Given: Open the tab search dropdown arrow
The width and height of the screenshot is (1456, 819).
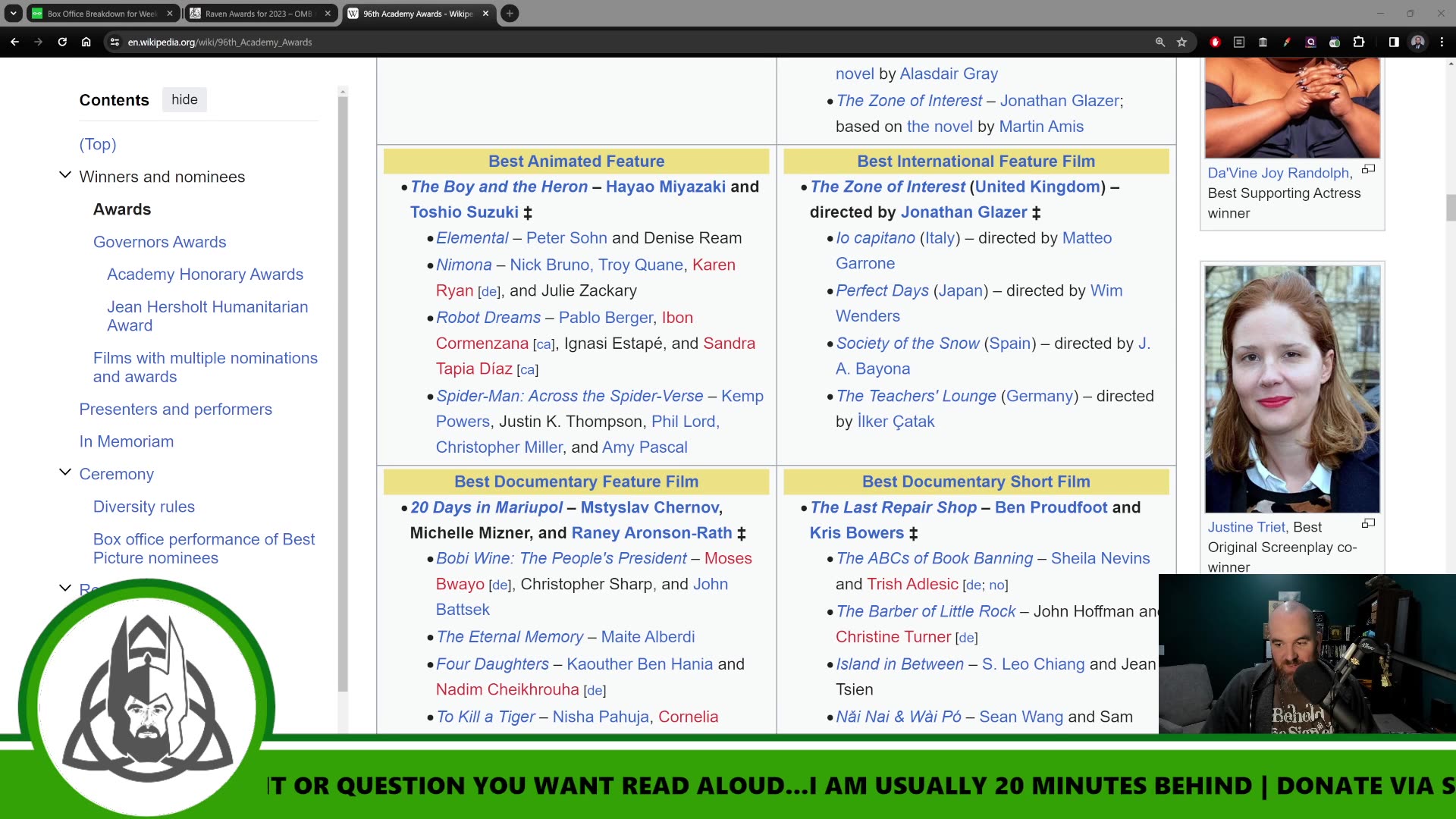Looking at the screenshot, I should 13,13.
